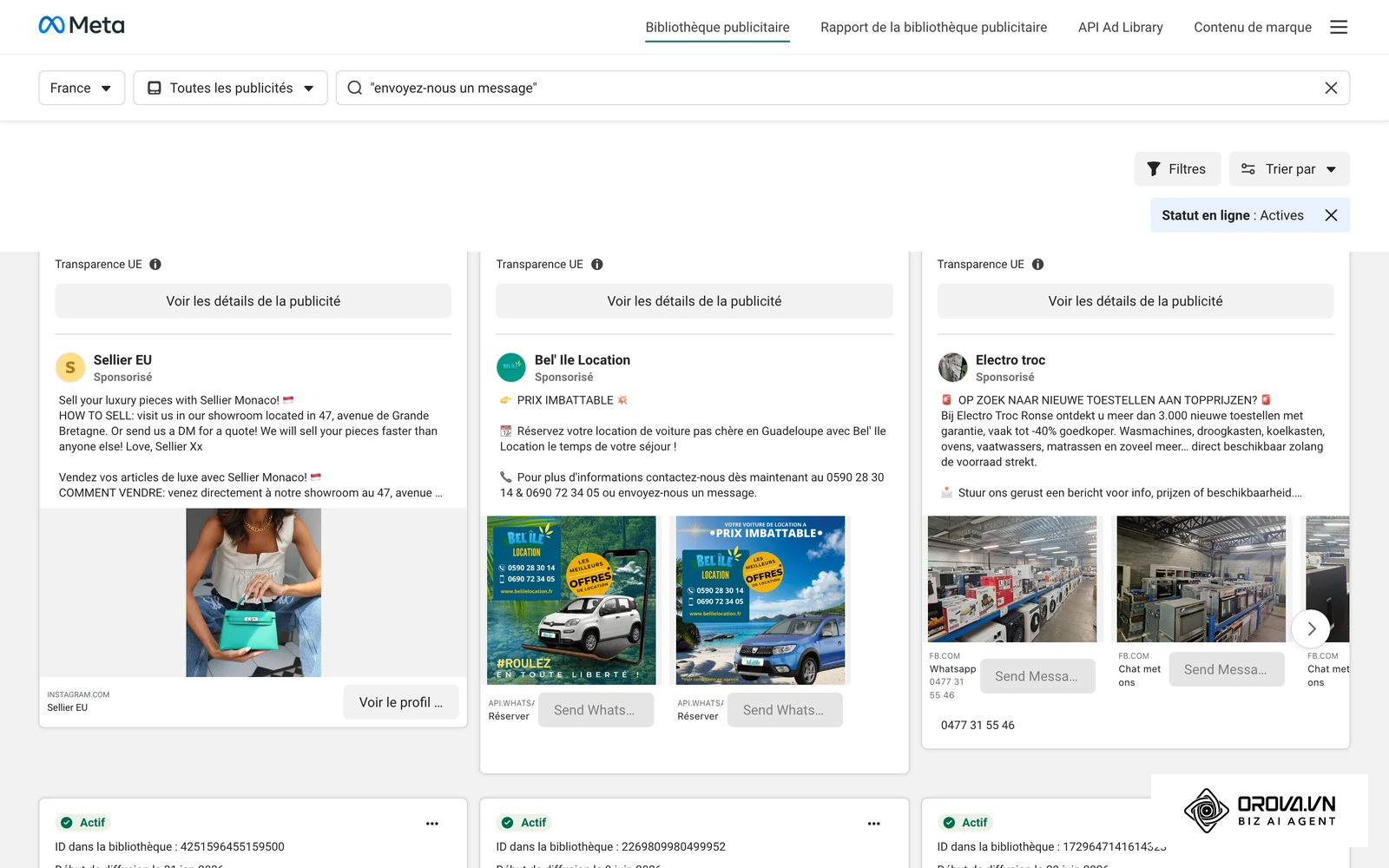The image size is (1389, 868).
Task: Click Electro troc advertiser name
Action: (x=1010, y=359)
